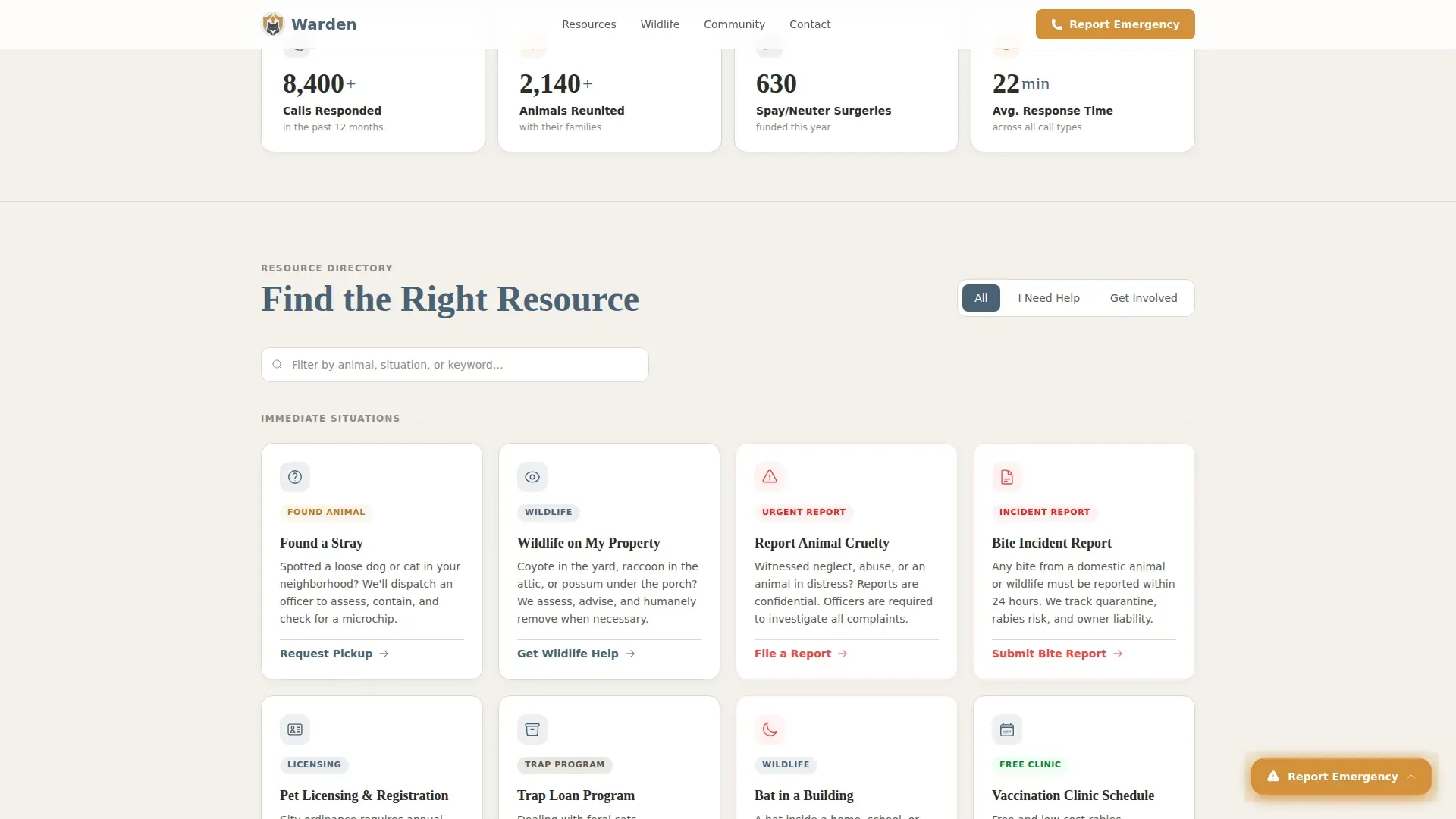1456x819 pixels.
Task: Expand the floating Report Emergency chevron
Action: coord(1411,777)
